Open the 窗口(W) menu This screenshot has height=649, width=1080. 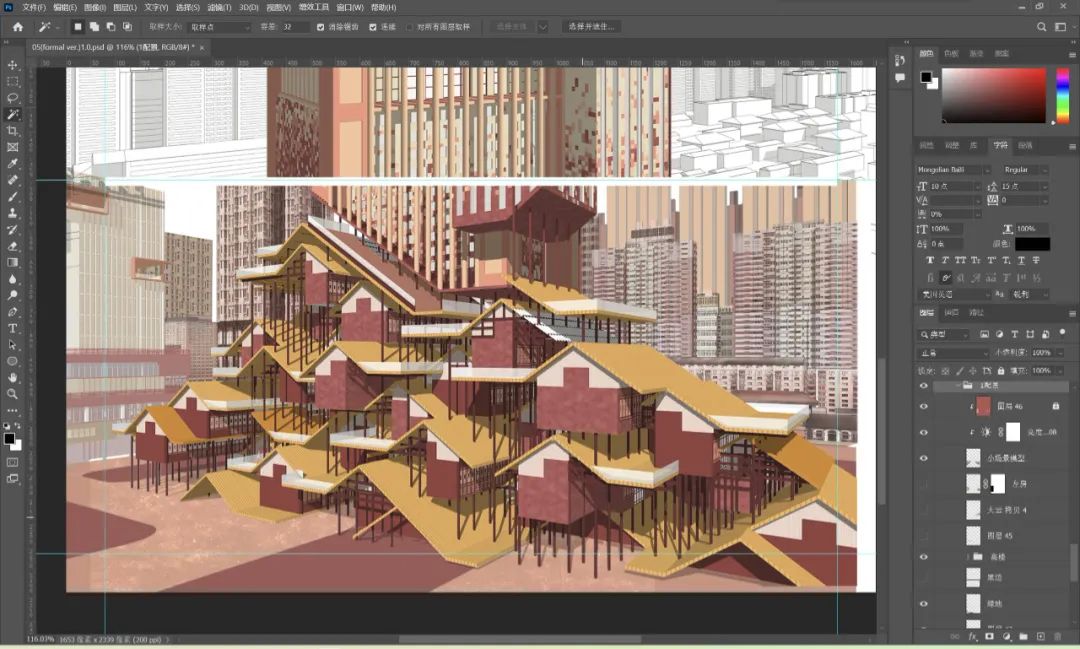click(x=350, y=7)
